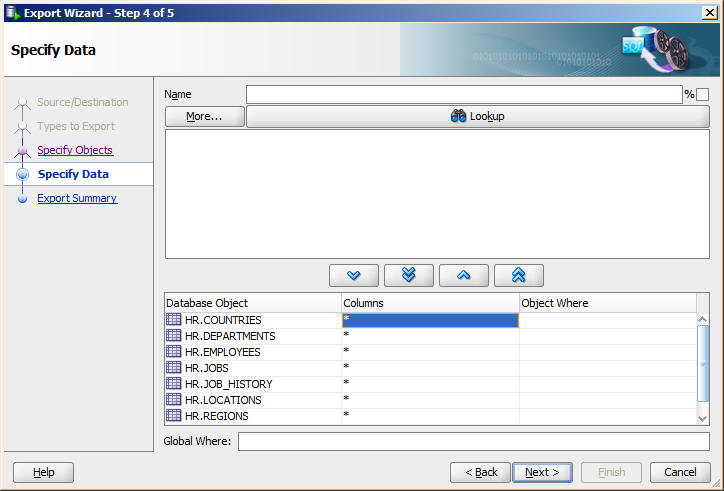This screenshot has height=491, width=724.
Task: Select the HR.COUNTRIES row text
Action: (x=223, y=320)
